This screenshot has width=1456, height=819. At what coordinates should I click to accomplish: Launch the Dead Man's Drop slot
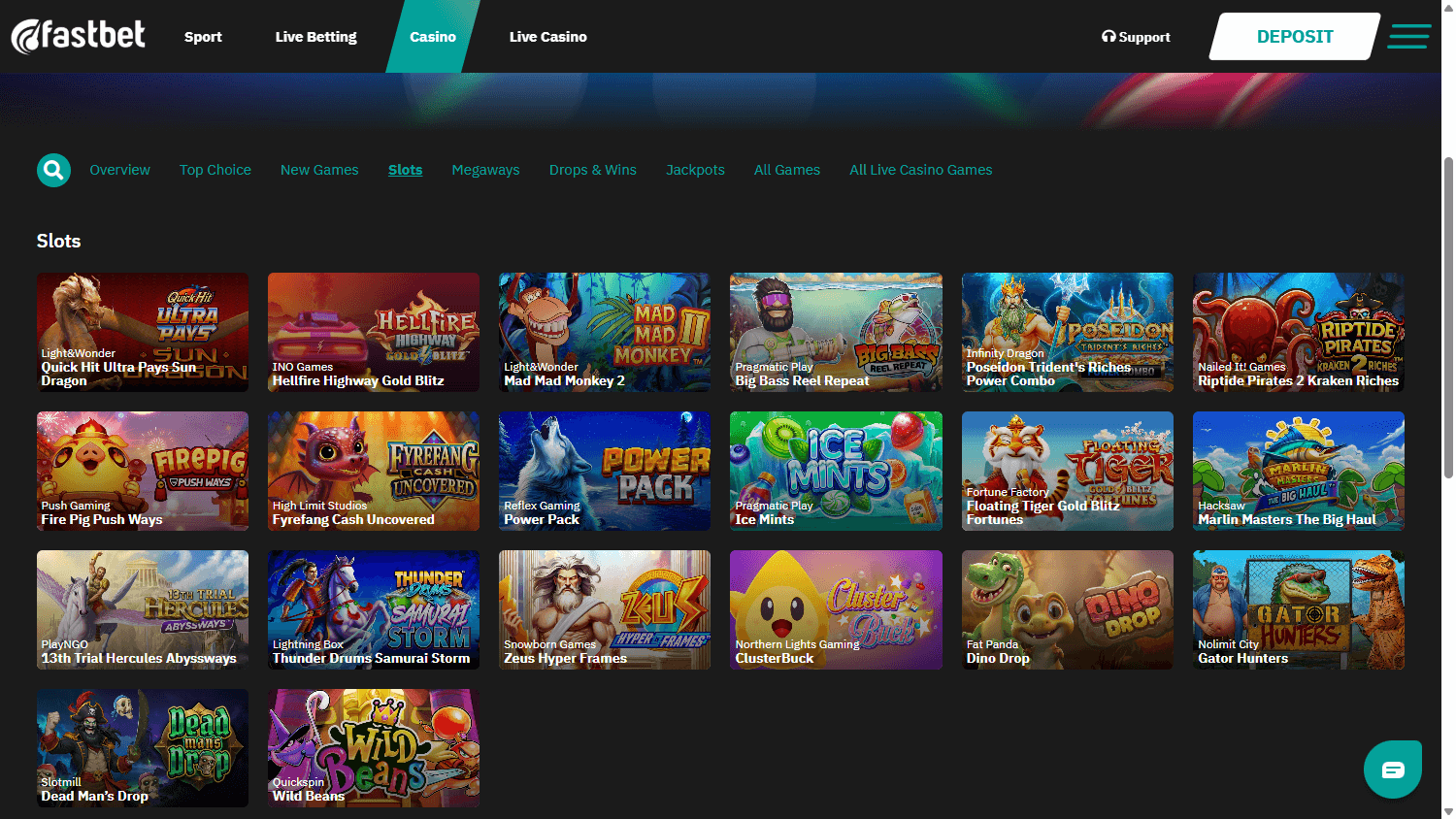point(142,747)
